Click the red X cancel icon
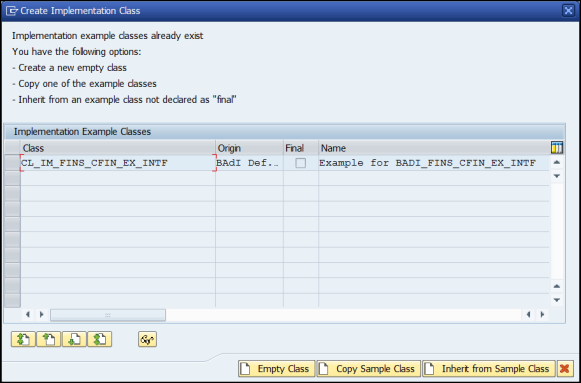Screen dimensions: 581x383 pyautogui.click(x=565, y=369)
